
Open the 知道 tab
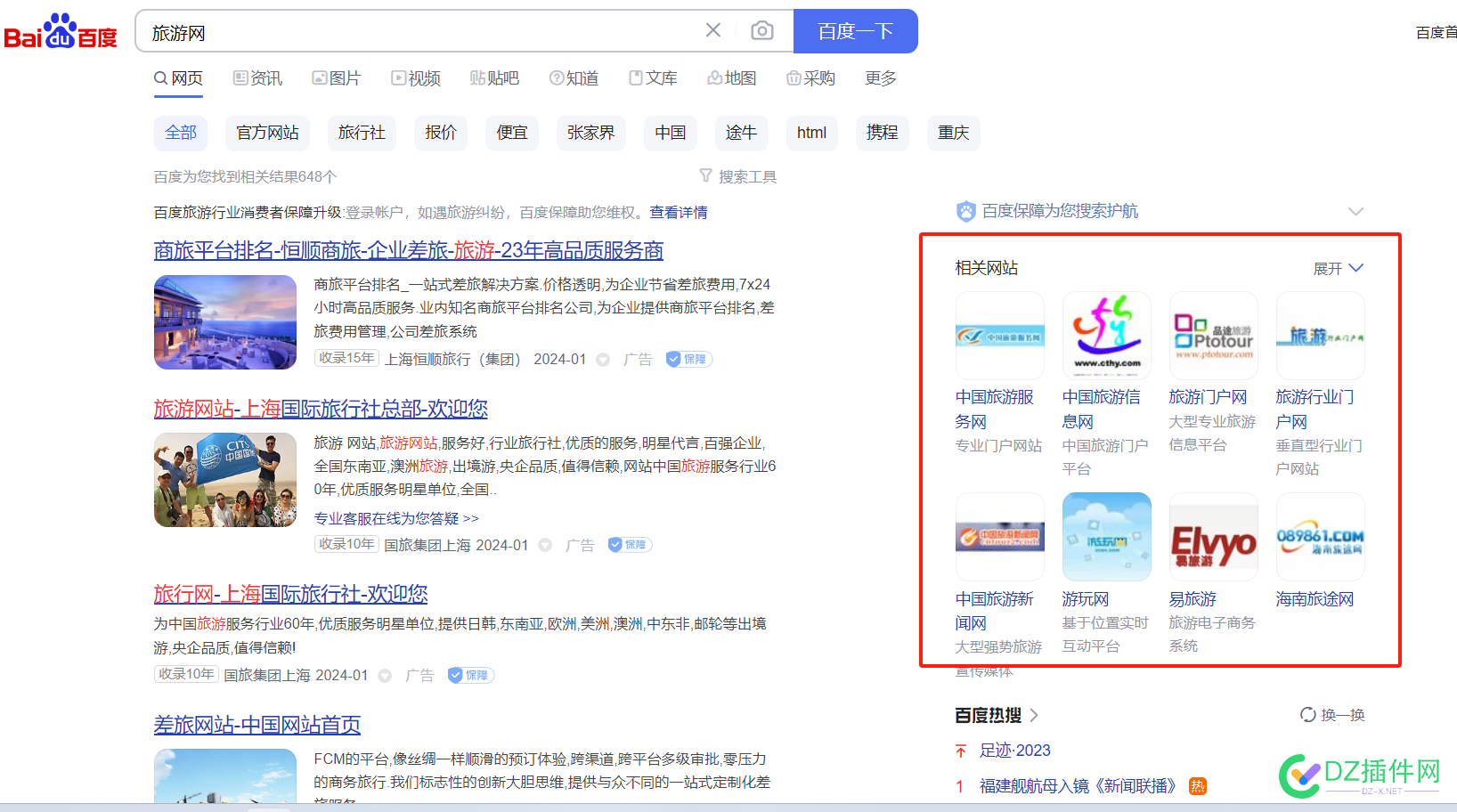(574, 78)
